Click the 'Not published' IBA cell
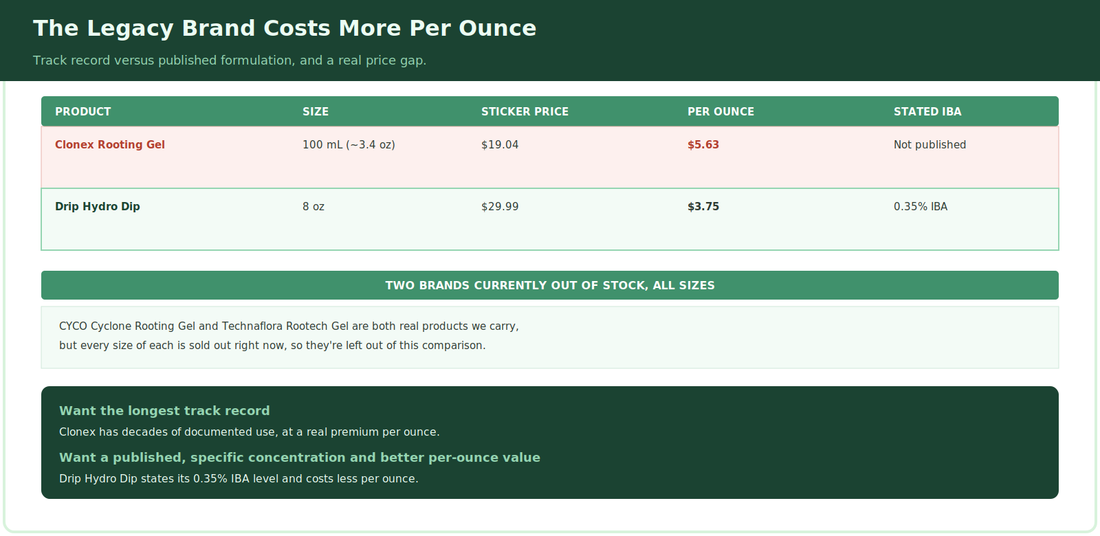Image resolution: width=1100 pixels, height=536 pixels. pos(930,145)
